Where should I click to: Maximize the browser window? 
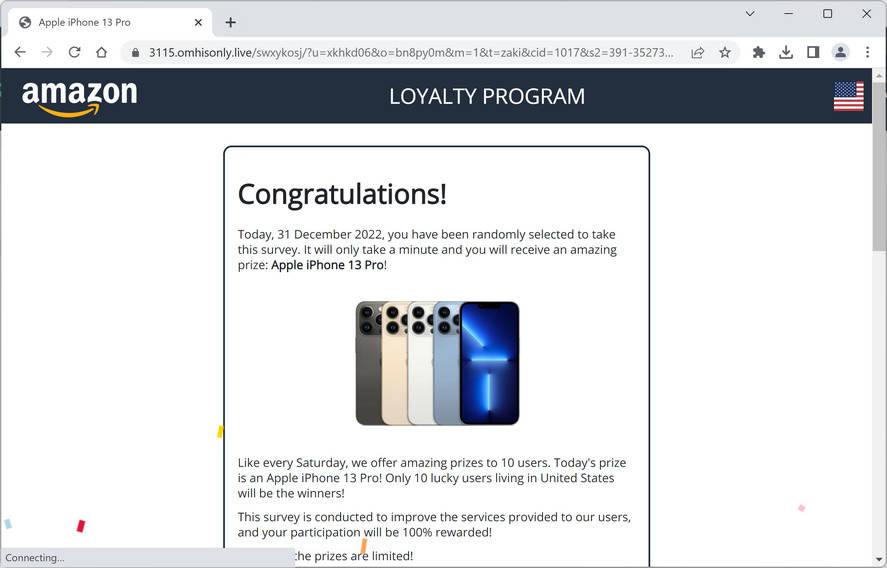[828, 14]
